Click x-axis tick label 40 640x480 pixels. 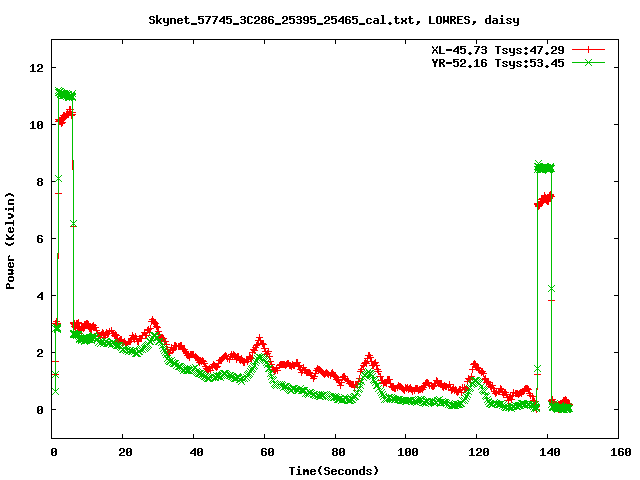(x=196, y=452)
